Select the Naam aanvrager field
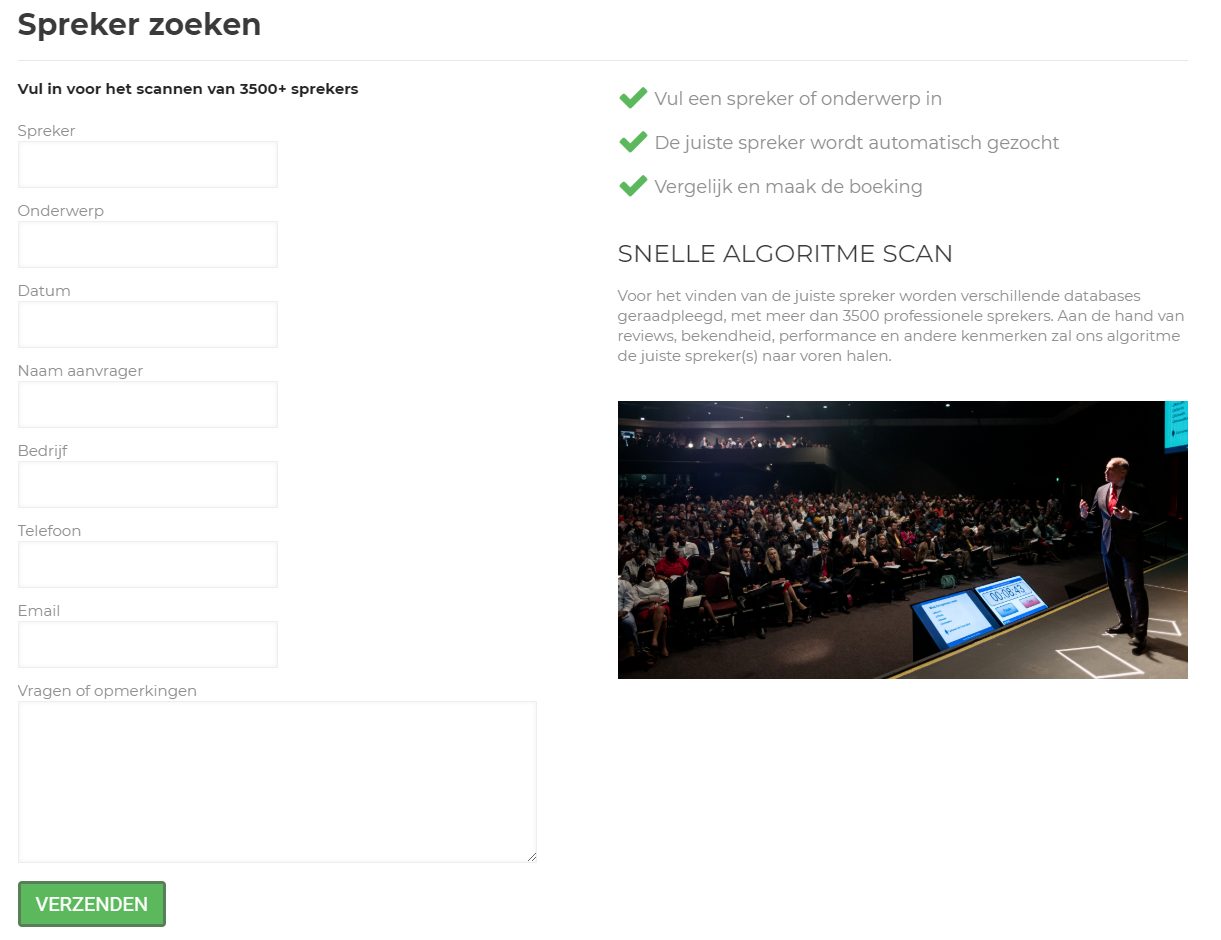This screenshot has height=940, width=1221. [x=147, y=404]
